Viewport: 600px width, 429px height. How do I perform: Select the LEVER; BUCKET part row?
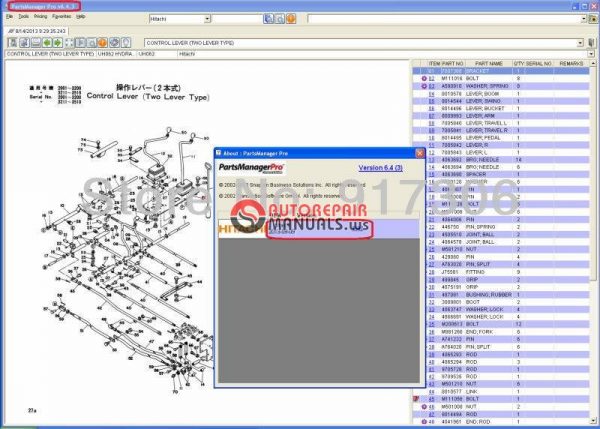click(501, 109)
